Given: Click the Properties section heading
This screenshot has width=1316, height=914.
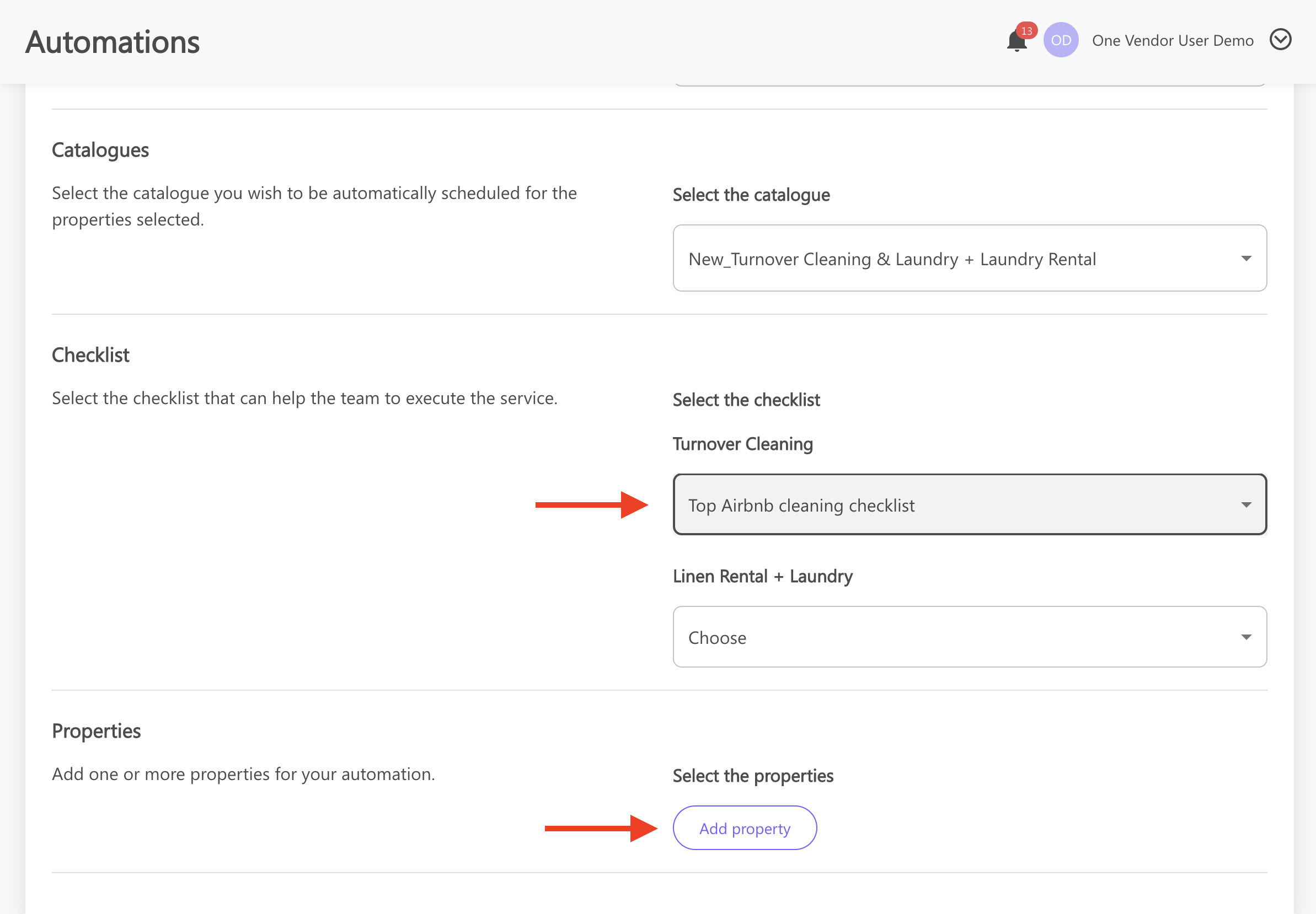Looking at the screenshot, I should tap(97, 732).
